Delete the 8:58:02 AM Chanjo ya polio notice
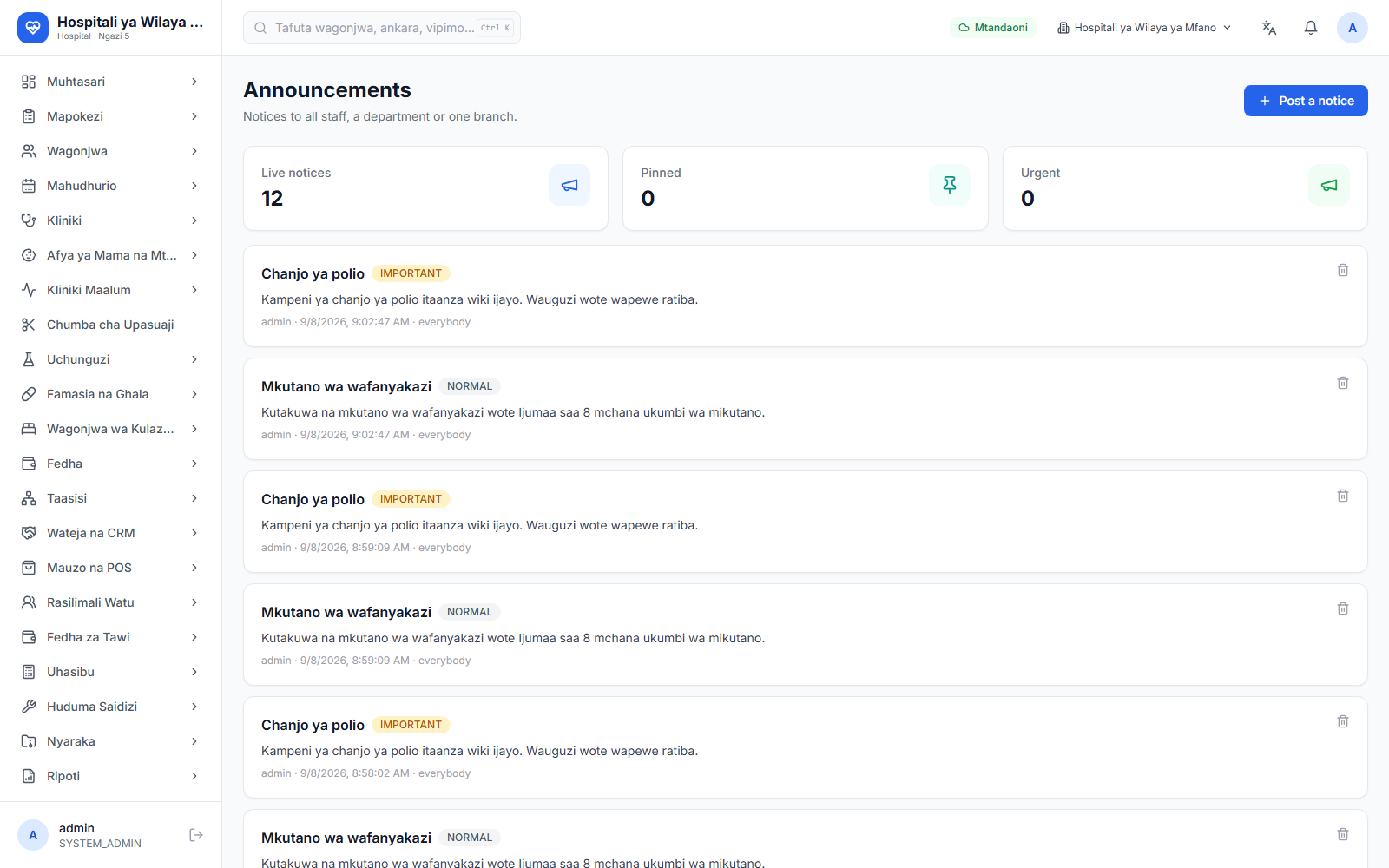 point(1343,721)
